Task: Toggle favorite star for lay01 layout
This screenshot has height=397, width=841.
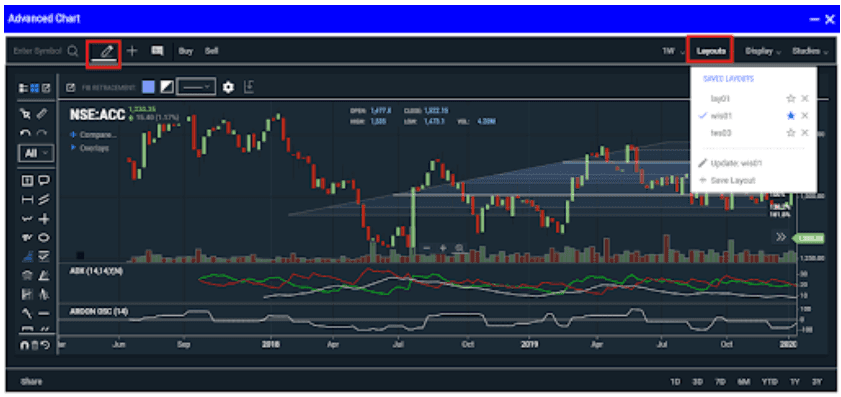Action: coord(790,99)
